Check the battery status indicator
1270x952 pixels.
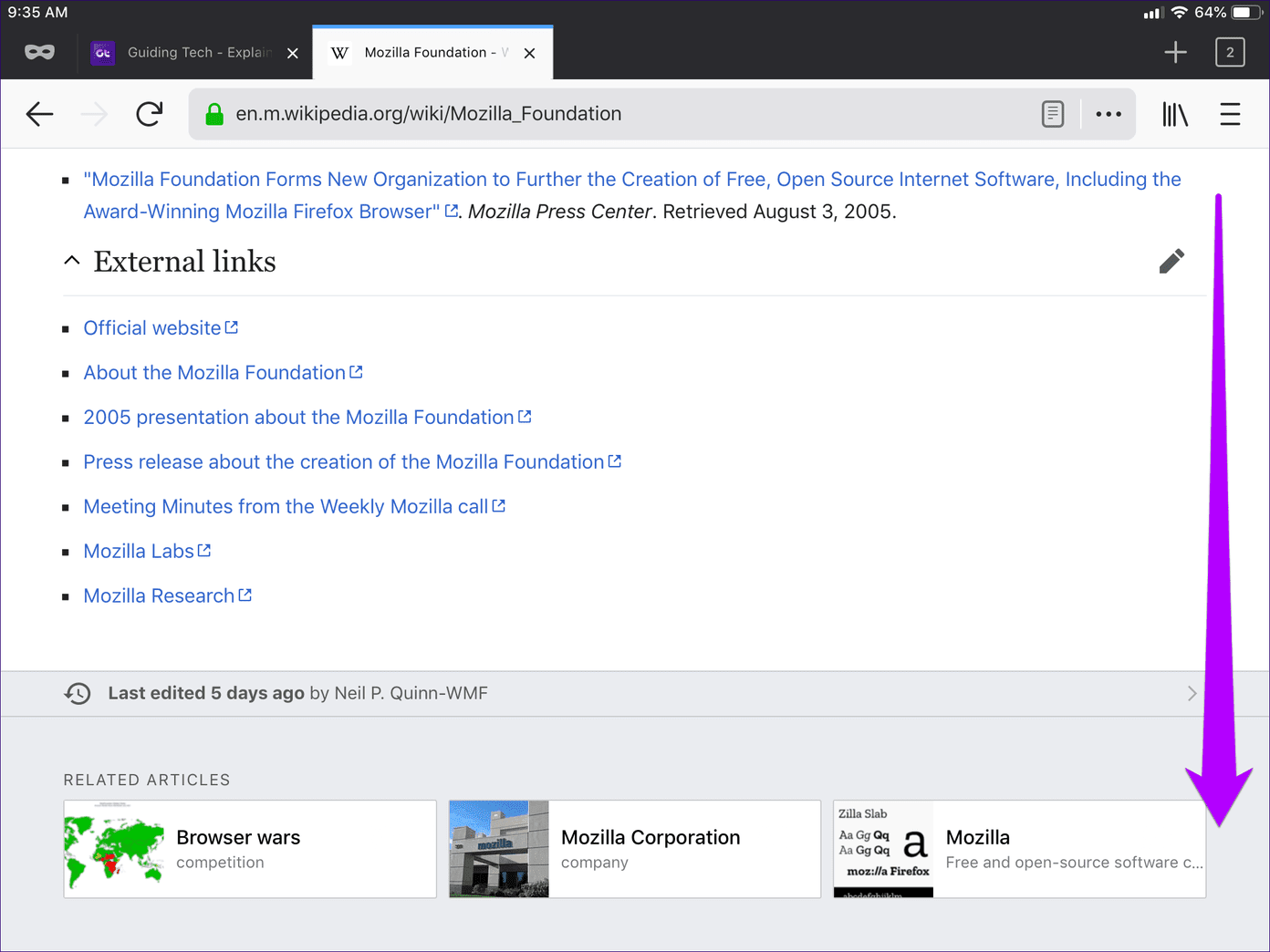pos(1246,13)
